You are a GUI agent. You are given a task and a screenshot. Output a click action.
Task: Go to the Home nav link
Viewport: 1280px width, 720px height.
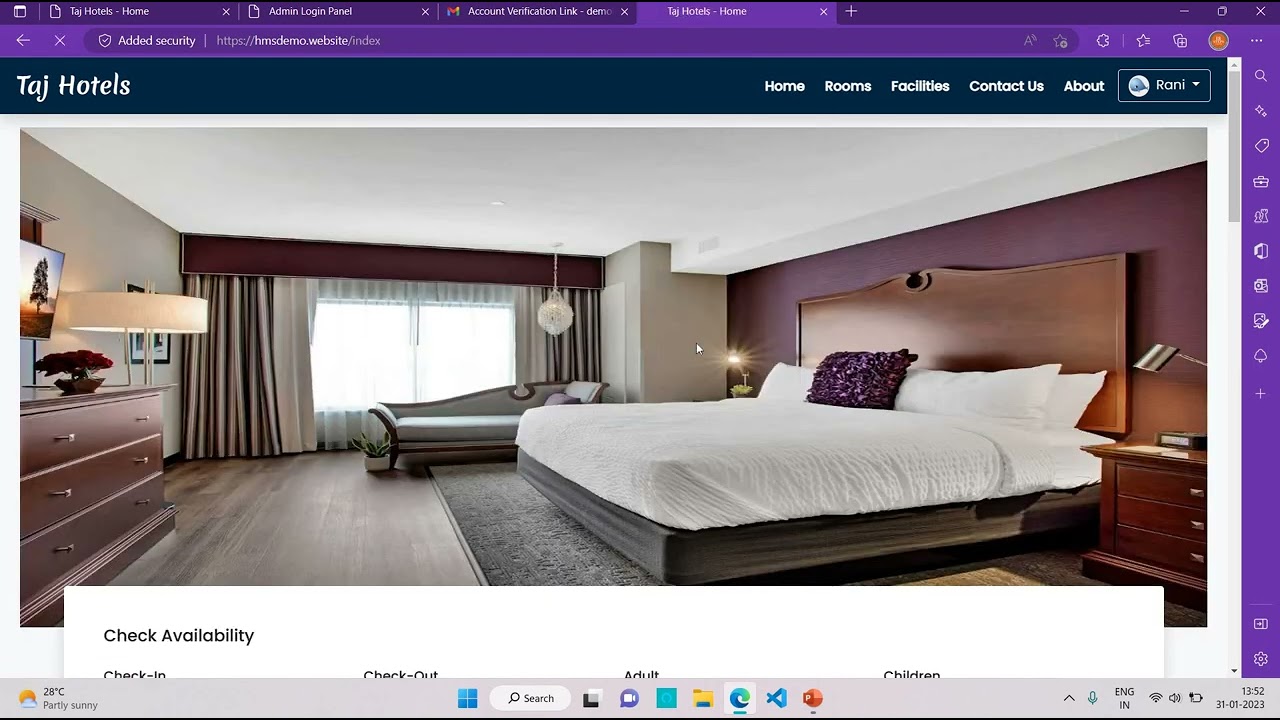(x=785, y=86)
